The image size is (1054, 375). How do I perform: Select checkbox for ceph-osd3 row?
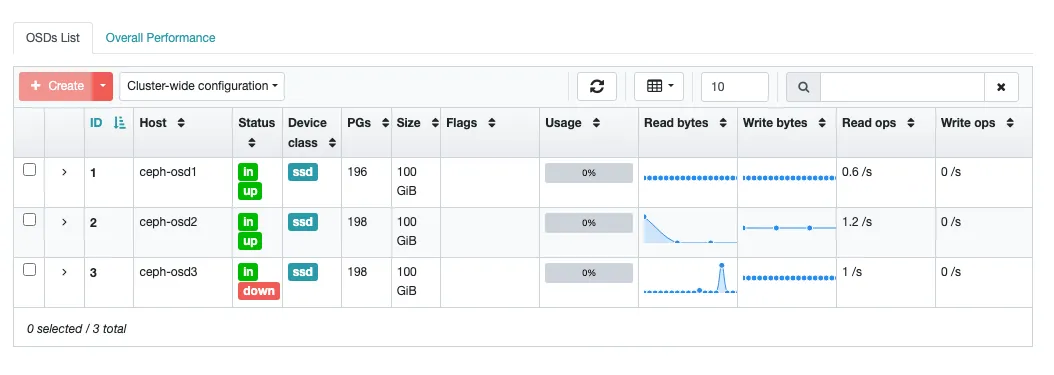30,269
